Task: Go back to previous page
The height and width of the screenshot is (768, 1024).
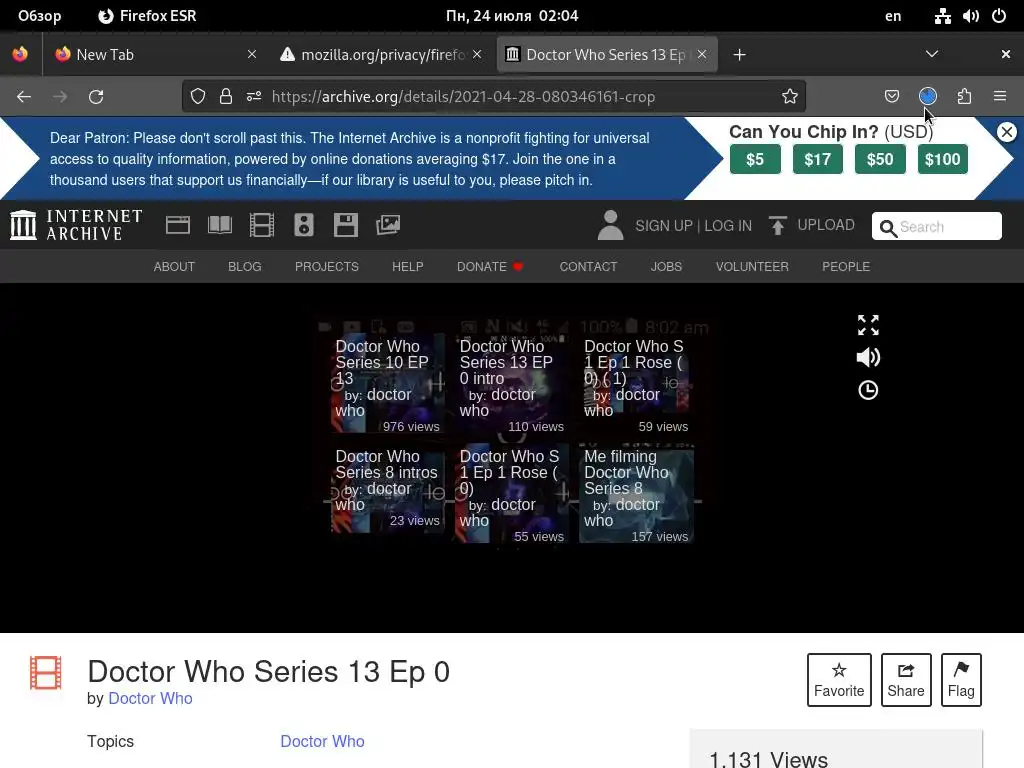Action: tap(24, 97)
